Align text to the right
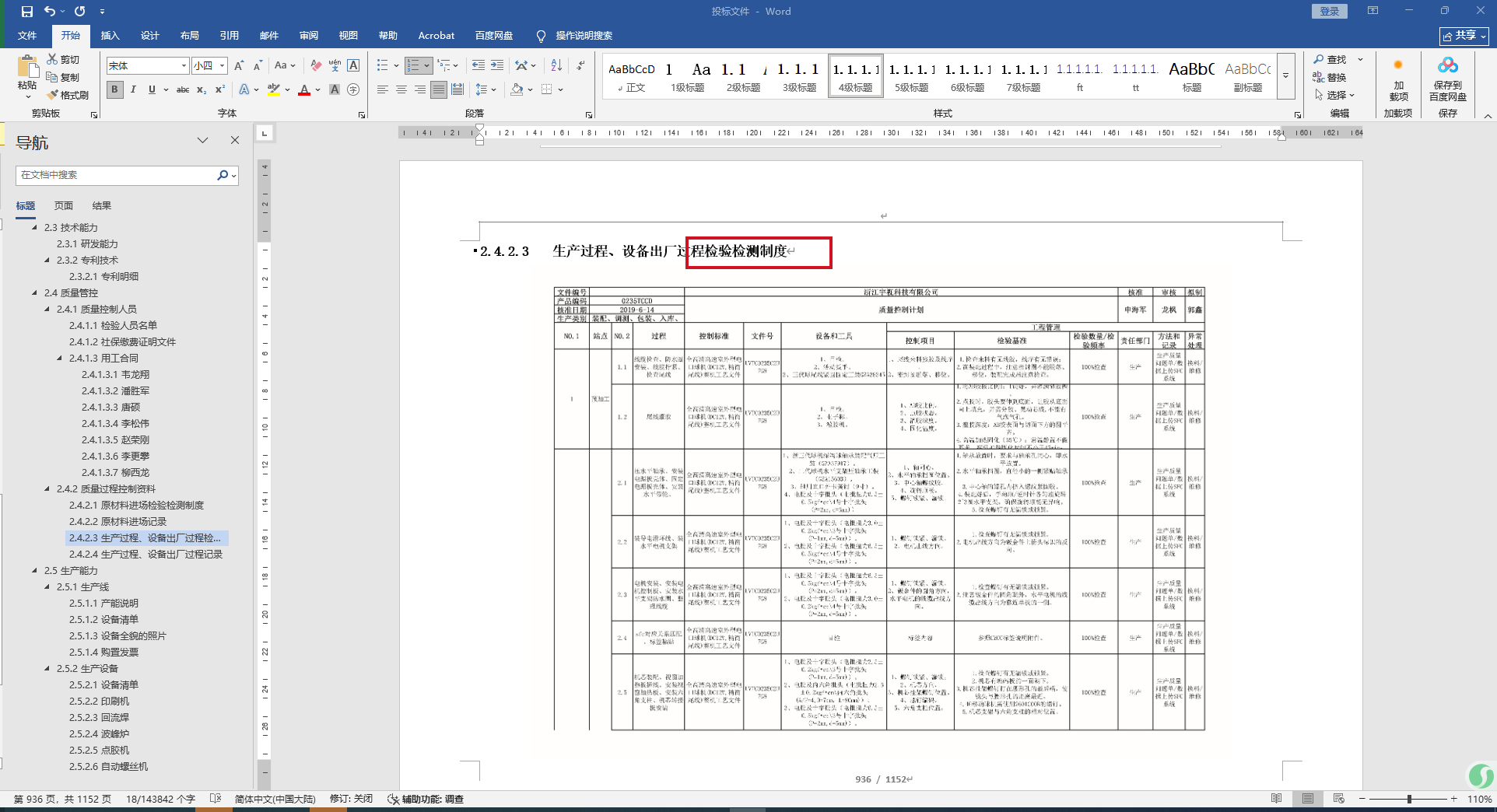This screenshot has height=812, width=1497. pyautogui.click(x=420, y=90)
